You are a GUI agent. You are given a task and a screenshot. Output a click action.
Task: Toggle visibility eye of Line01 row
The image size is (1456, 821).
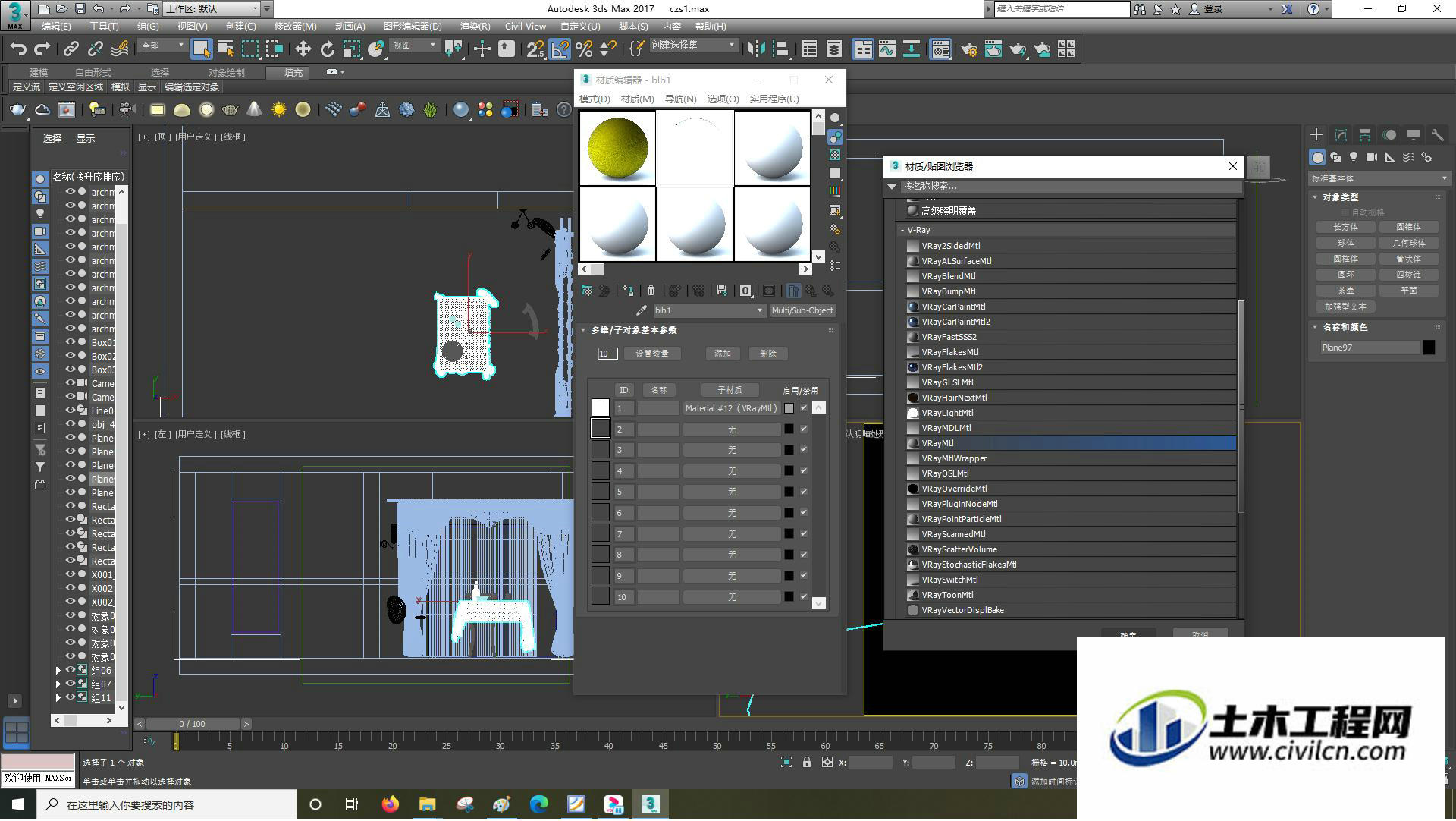[70, 410]
